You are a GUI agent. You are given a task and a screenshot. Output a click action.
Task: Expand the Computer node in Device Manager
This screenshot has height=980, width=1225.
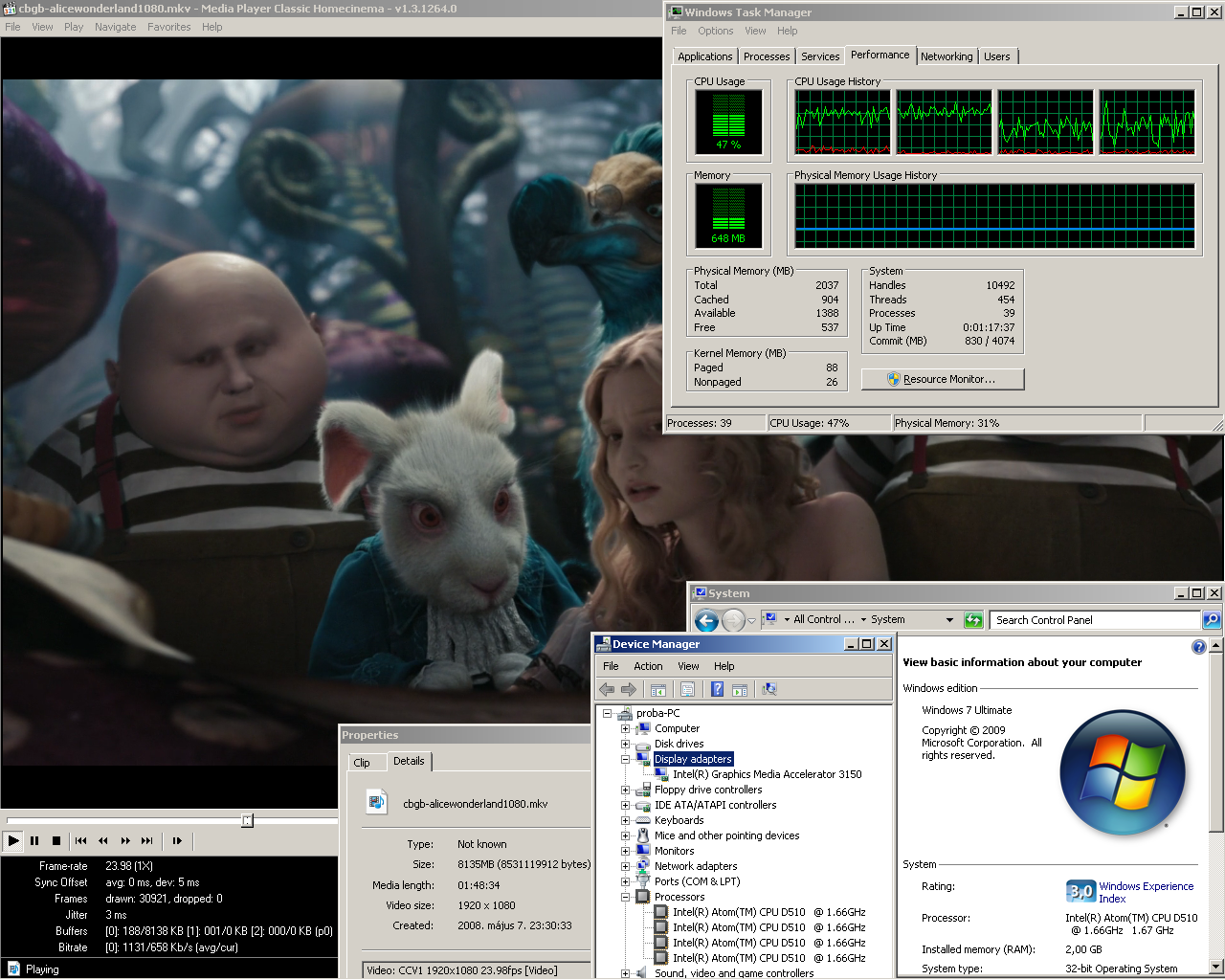pyautogui.click(x=625, y=728)
